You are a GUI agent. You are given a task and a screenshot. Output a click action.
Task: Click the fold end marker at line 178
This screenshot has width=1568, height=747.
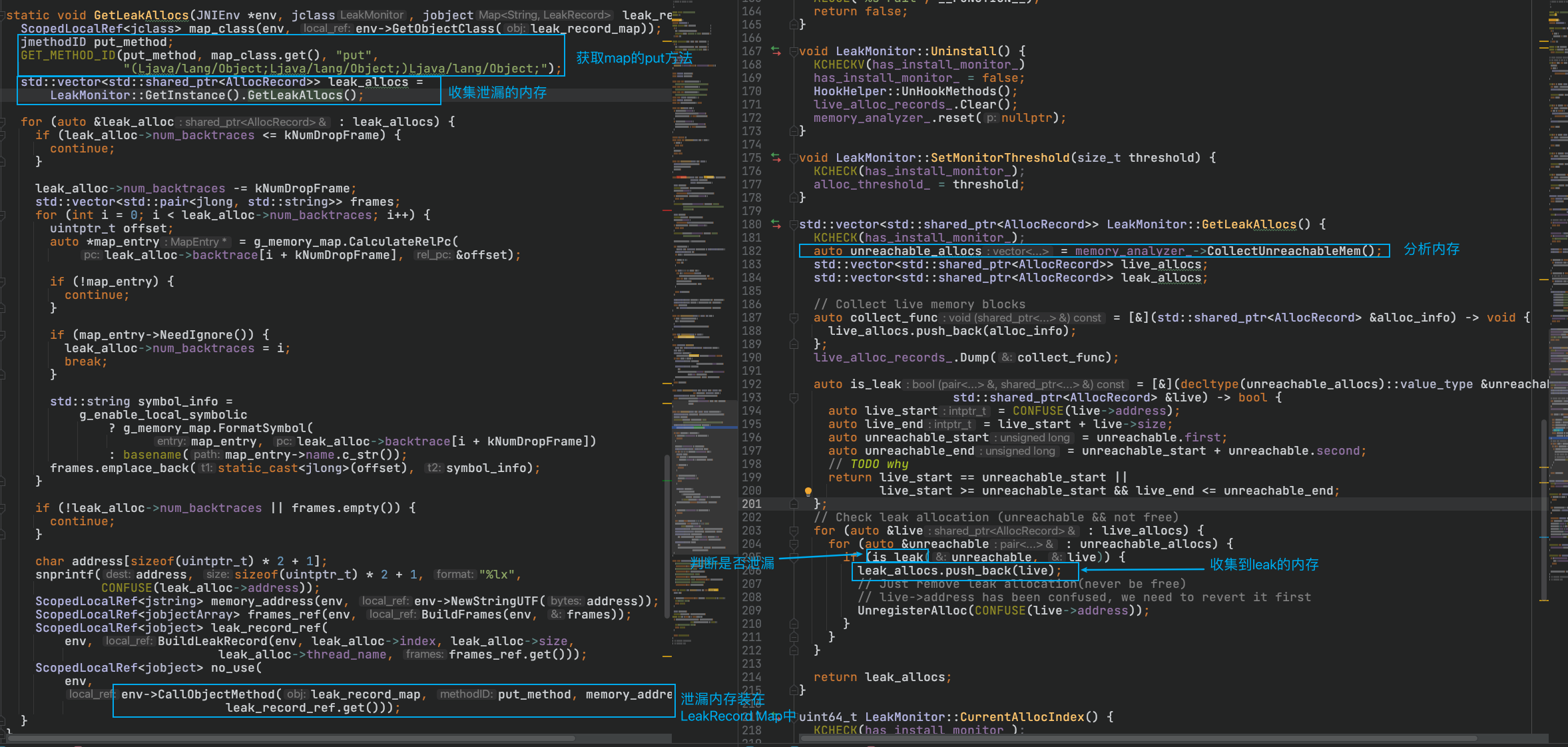[794, 198]
